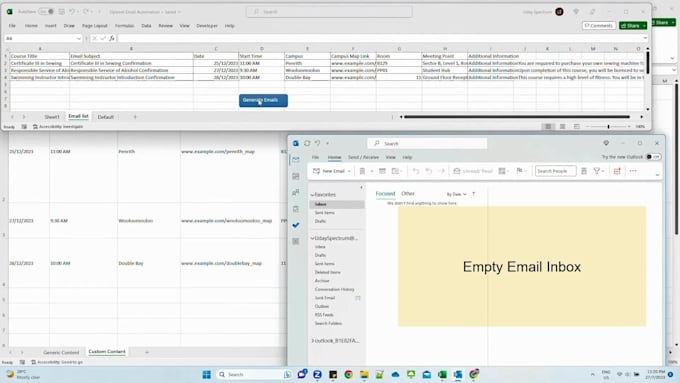
Task: Add a new sheet in front Excel window
Action: [135, 117]
